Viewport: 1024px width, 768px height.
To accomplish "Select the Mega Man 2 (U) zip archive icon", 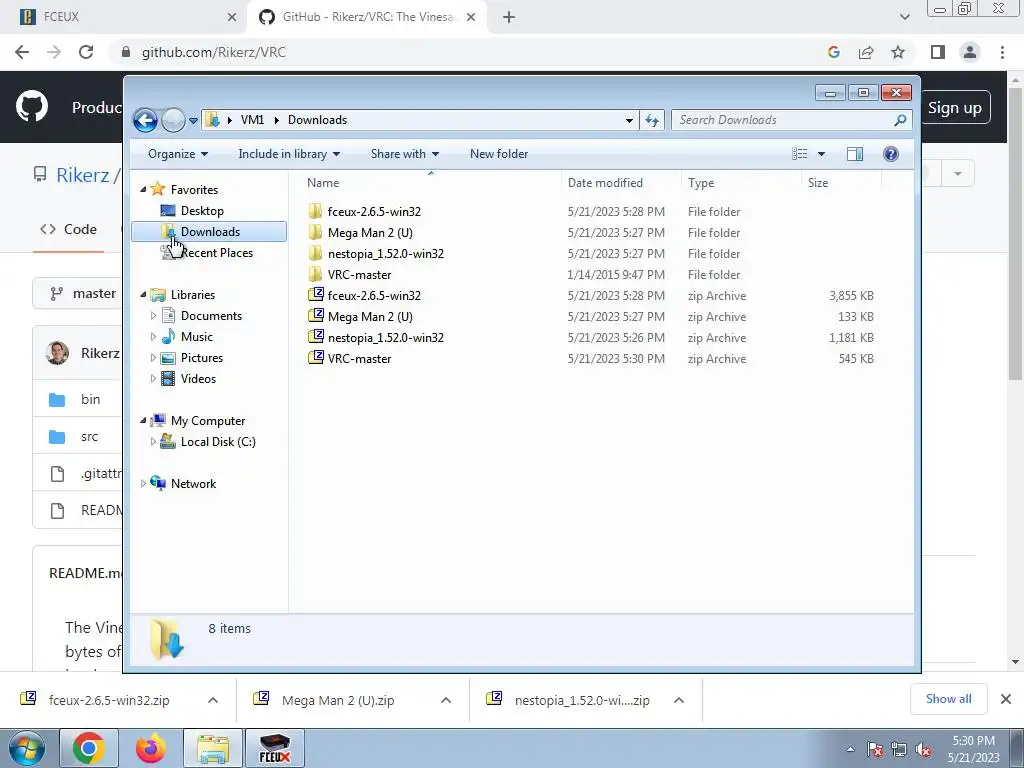I will pyautogui.click(x=315, y=315).
